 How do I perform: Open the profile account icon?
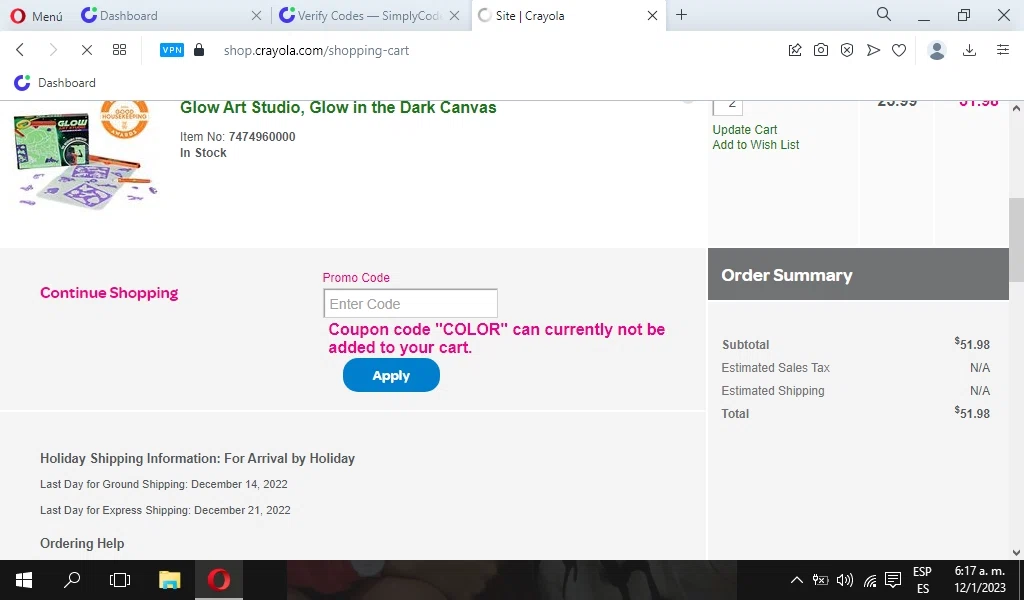click(x=937, y=50)
